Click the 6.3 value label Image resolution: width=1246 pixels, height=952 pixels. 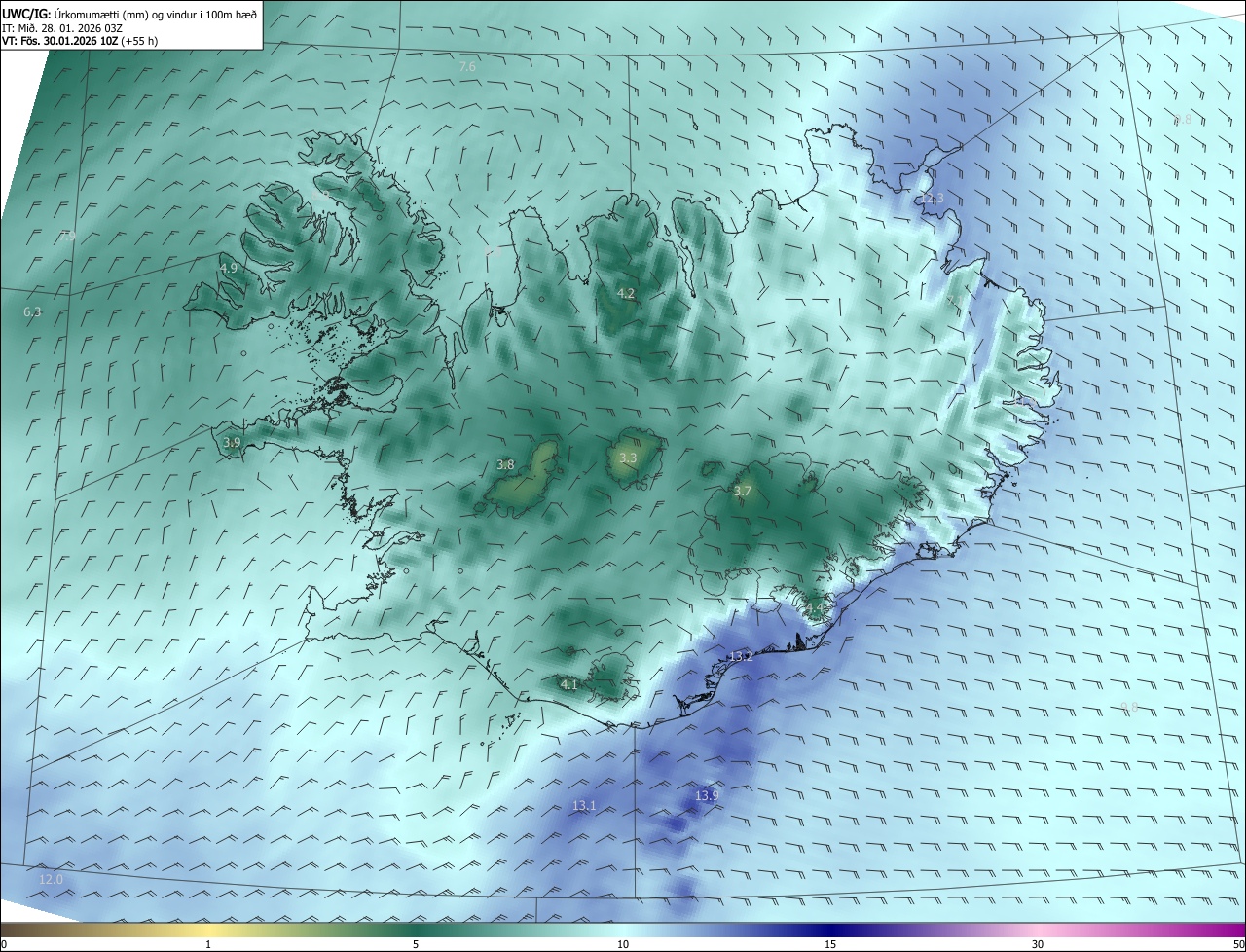tap(32, 312)
